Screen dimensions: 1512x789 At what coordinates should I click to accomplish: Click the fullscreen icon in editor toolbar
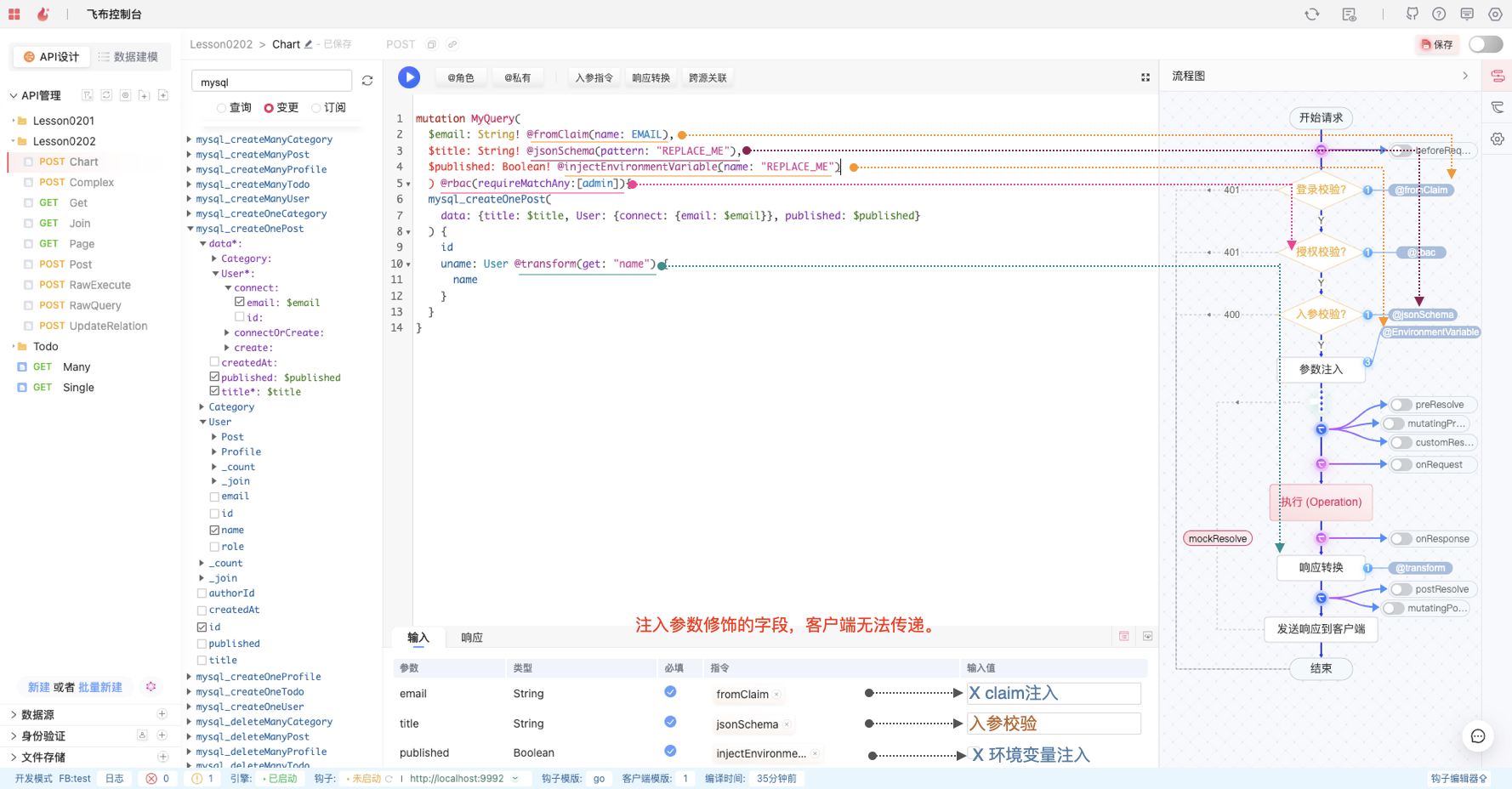pyautogui.click(x=1145, y=77)
